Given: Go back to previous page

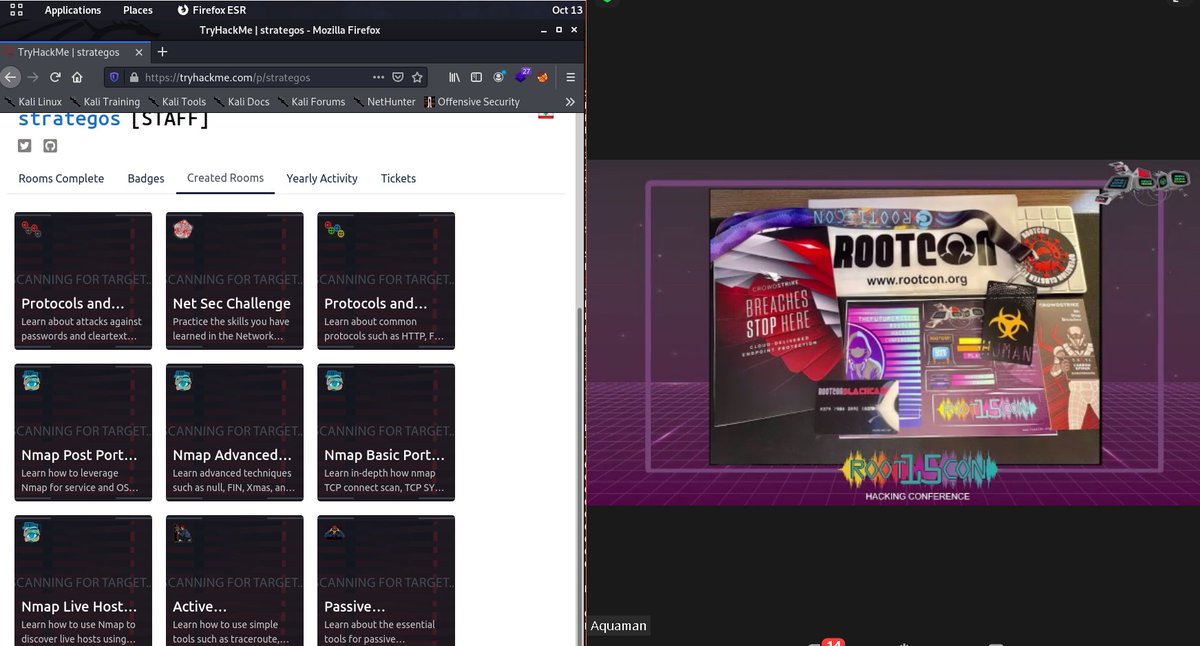Looking at the screenshot, I should click(x=11, y=77).
